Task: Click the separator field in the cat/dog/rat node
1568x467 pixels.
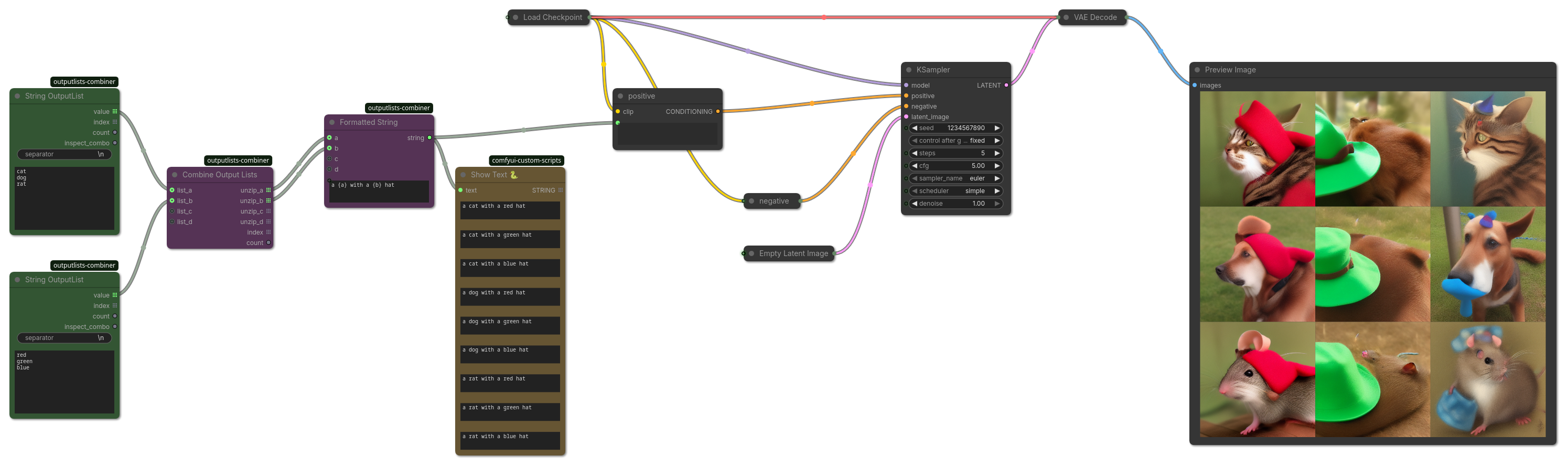Action: [x=65, y=154]
